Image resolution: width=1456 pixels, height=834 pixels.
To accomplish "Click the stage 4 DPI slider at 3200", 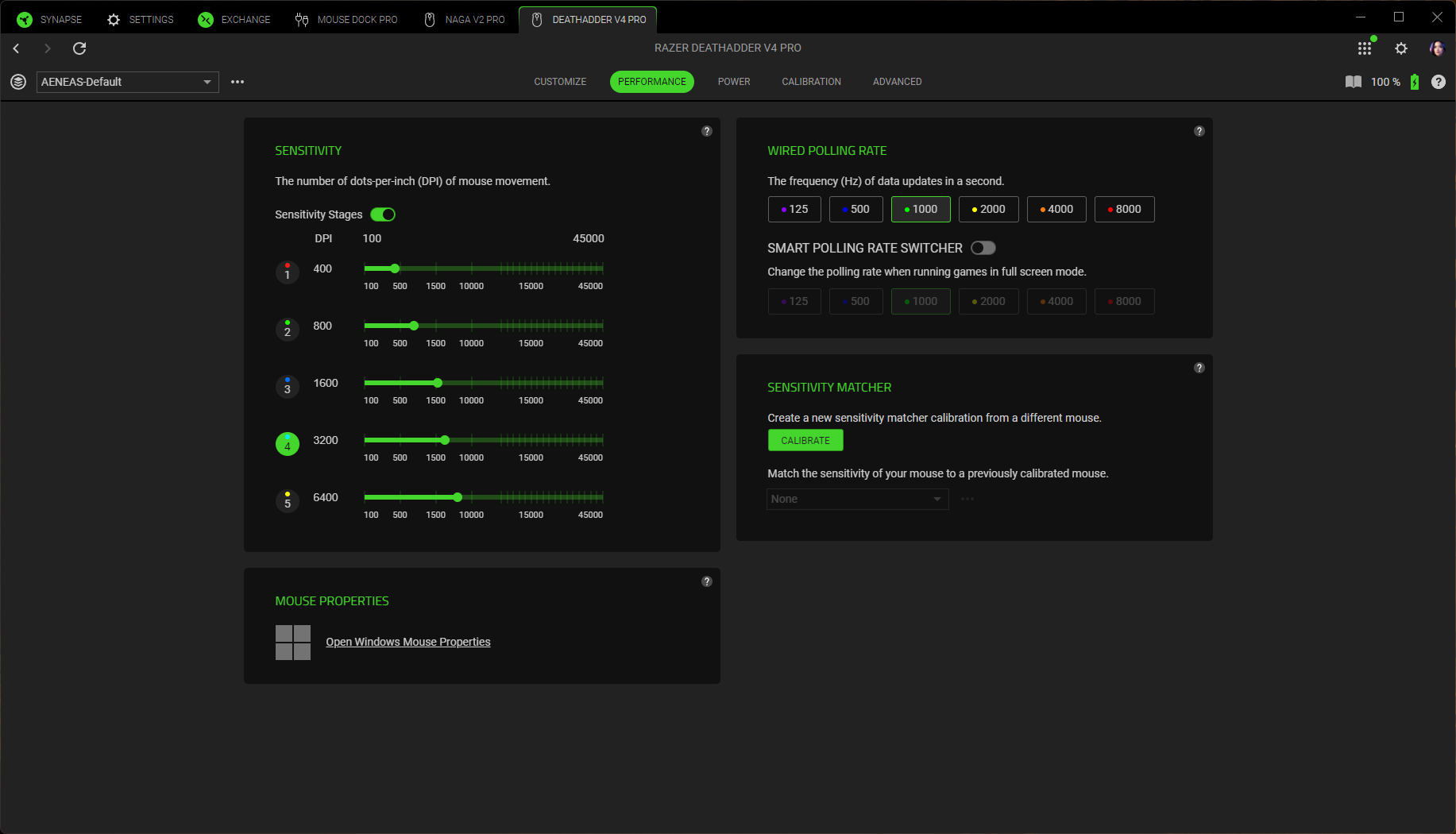I will (x=445, y=440).
